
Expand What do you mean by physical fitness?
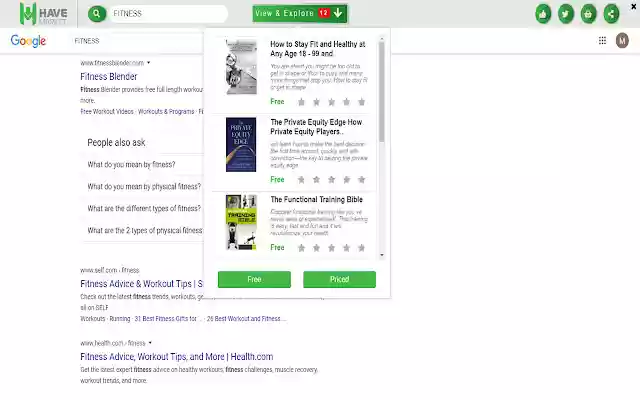[145, 187]
